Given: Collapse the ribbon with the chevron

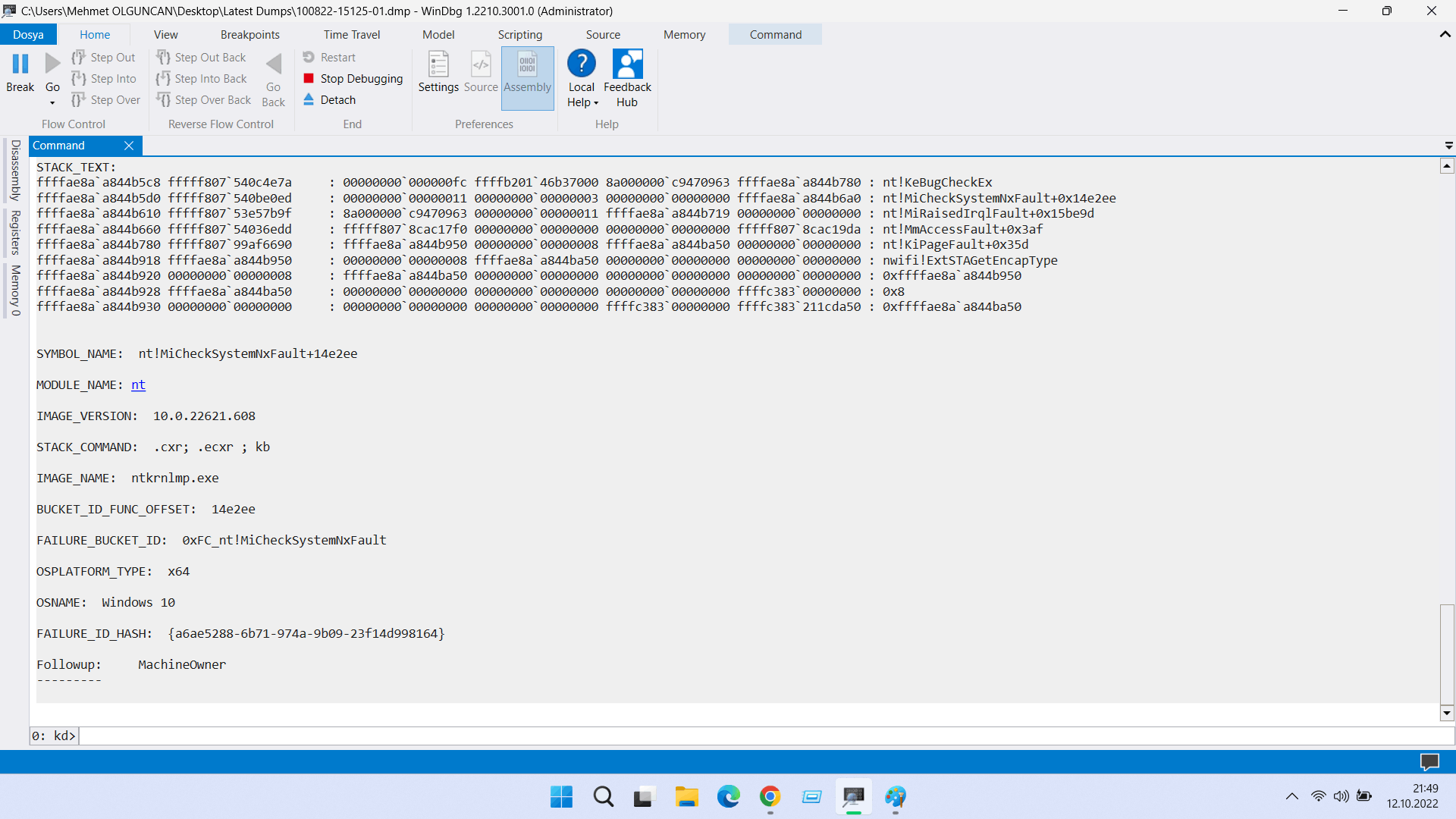Looking at the screenshot, I should pos(1445,34).
